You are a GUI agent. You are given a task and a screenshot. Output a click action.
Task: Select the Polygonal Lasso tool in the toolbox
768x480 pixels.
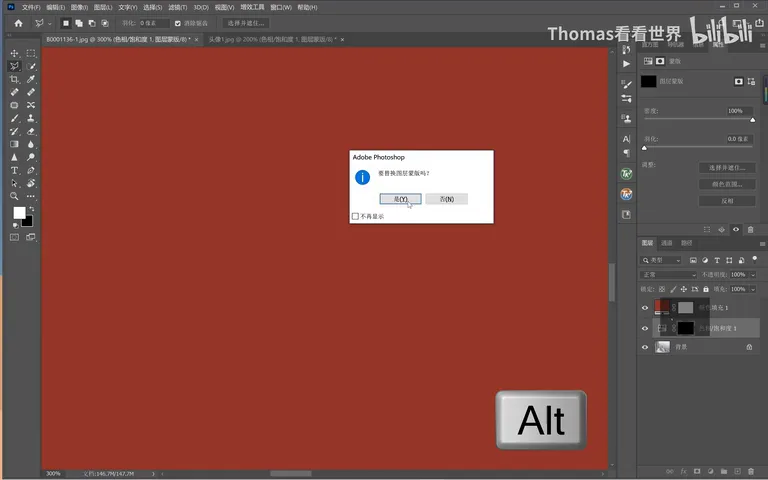(x=14, y=66)
